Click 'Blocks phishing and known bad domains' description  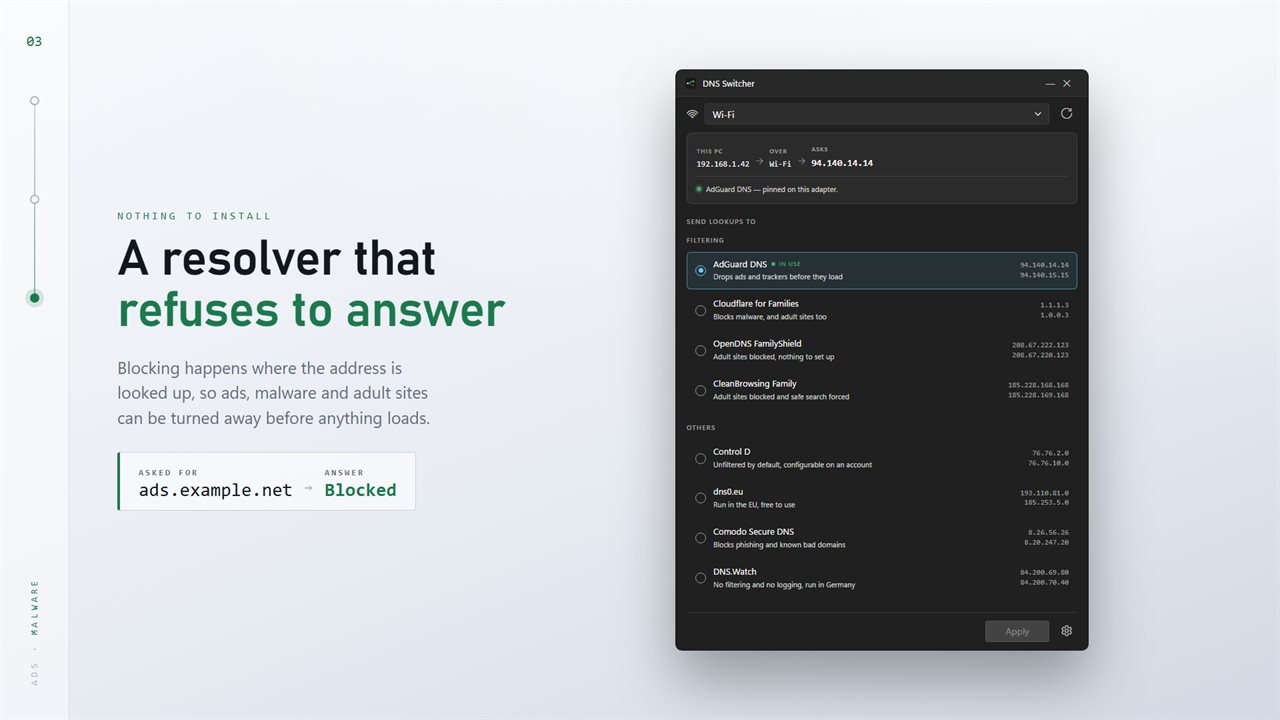779,545
